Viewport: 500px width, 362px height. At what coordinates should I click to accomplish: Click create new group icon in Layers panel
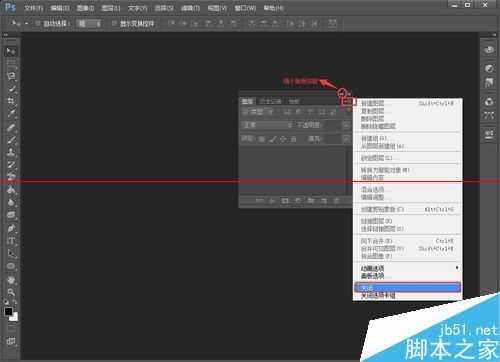pos(311,201)
